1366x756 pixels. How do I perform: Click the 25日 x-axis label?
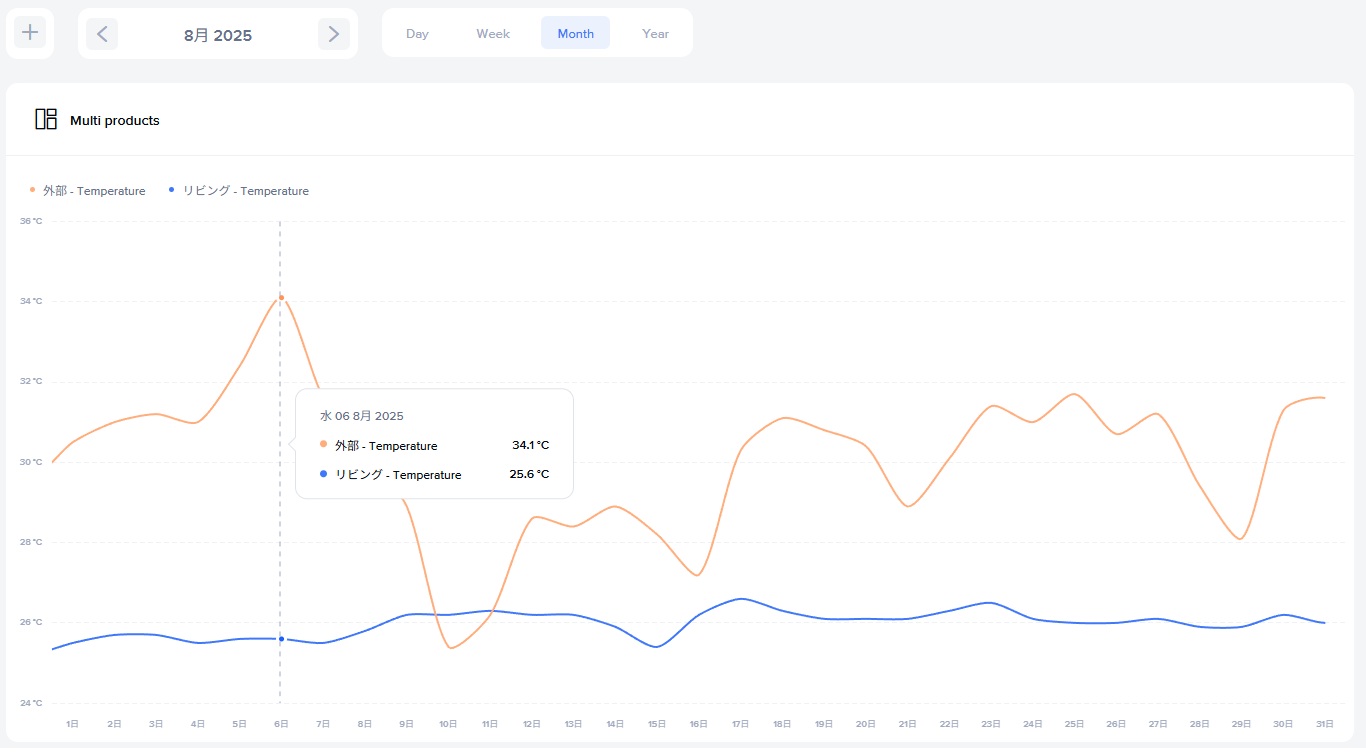1074,723
